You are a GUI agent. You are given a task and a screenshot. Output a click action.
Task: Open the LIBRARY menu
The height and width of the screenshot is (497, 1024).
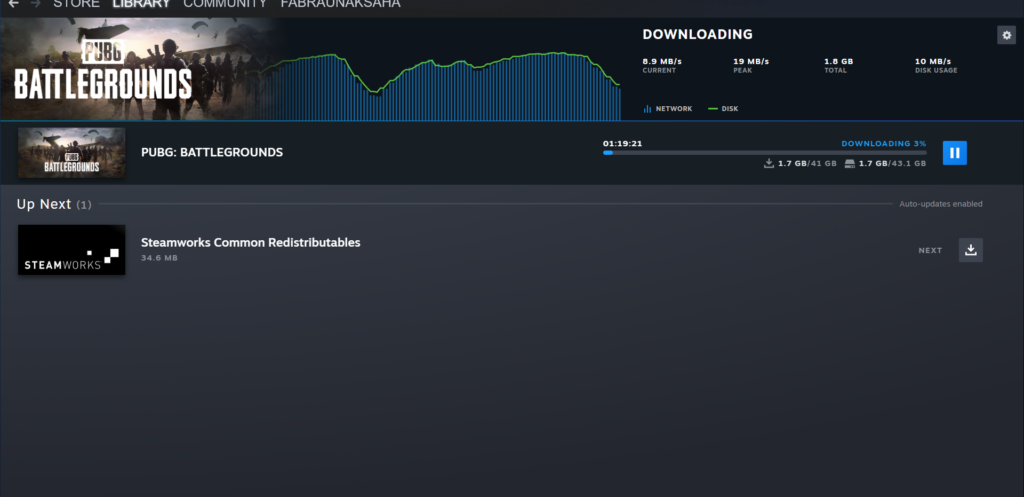(141, 3)
